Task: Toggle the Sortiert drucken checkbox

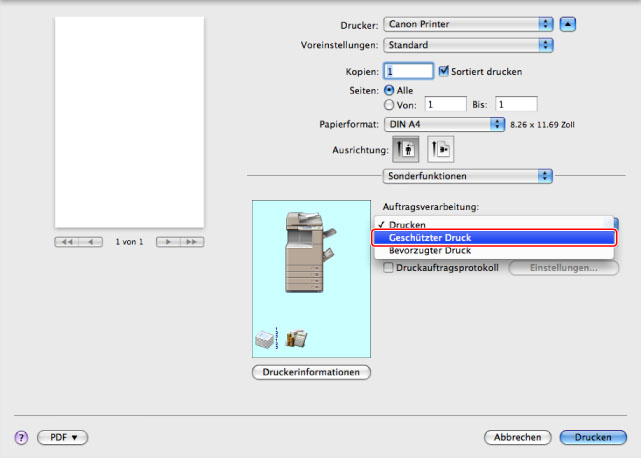Action: [444, 71]
